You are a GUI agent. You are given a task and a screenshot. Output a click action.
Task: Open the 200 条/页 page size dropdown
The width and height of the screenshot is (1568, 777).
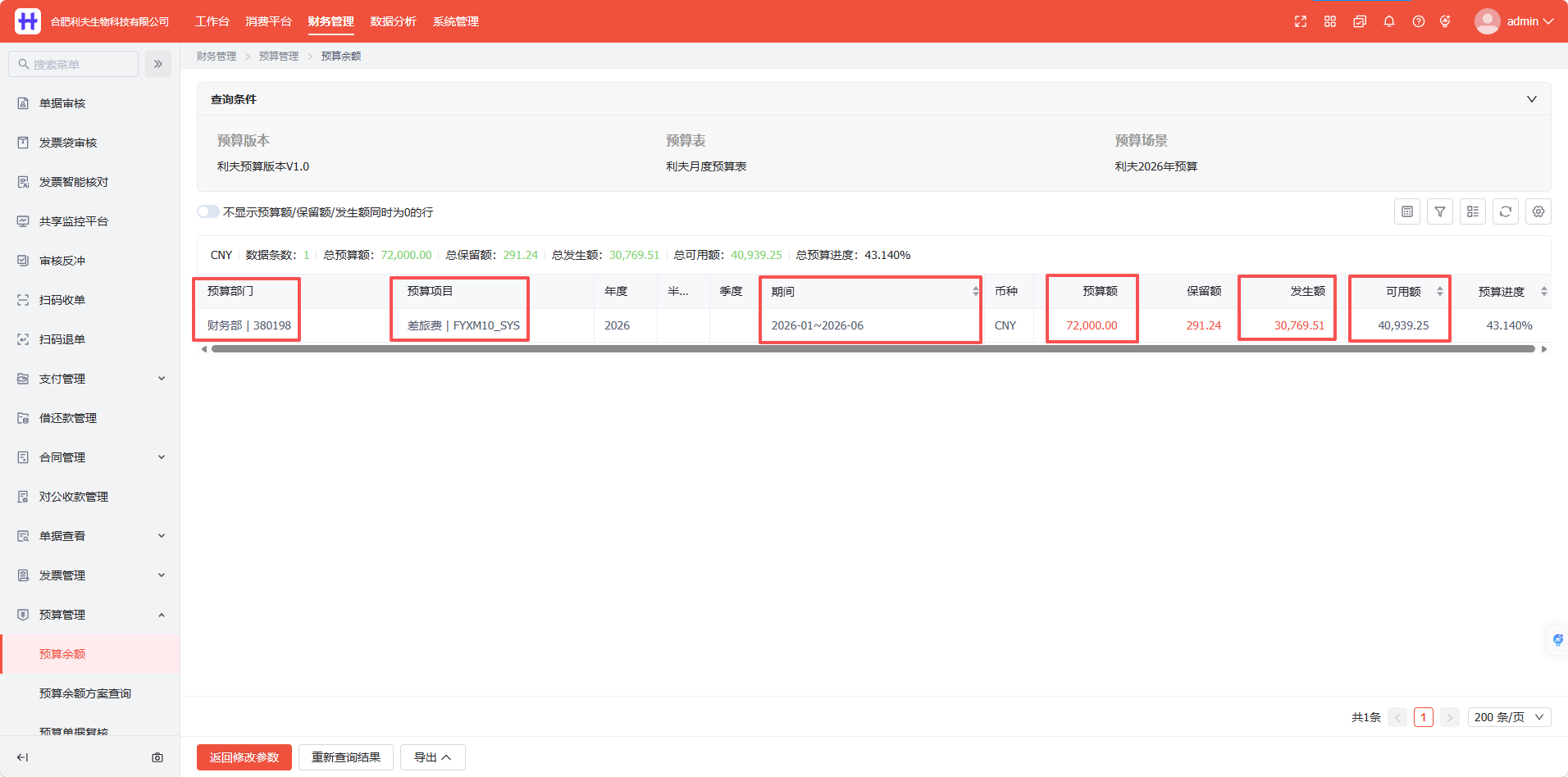point(1509,717)
